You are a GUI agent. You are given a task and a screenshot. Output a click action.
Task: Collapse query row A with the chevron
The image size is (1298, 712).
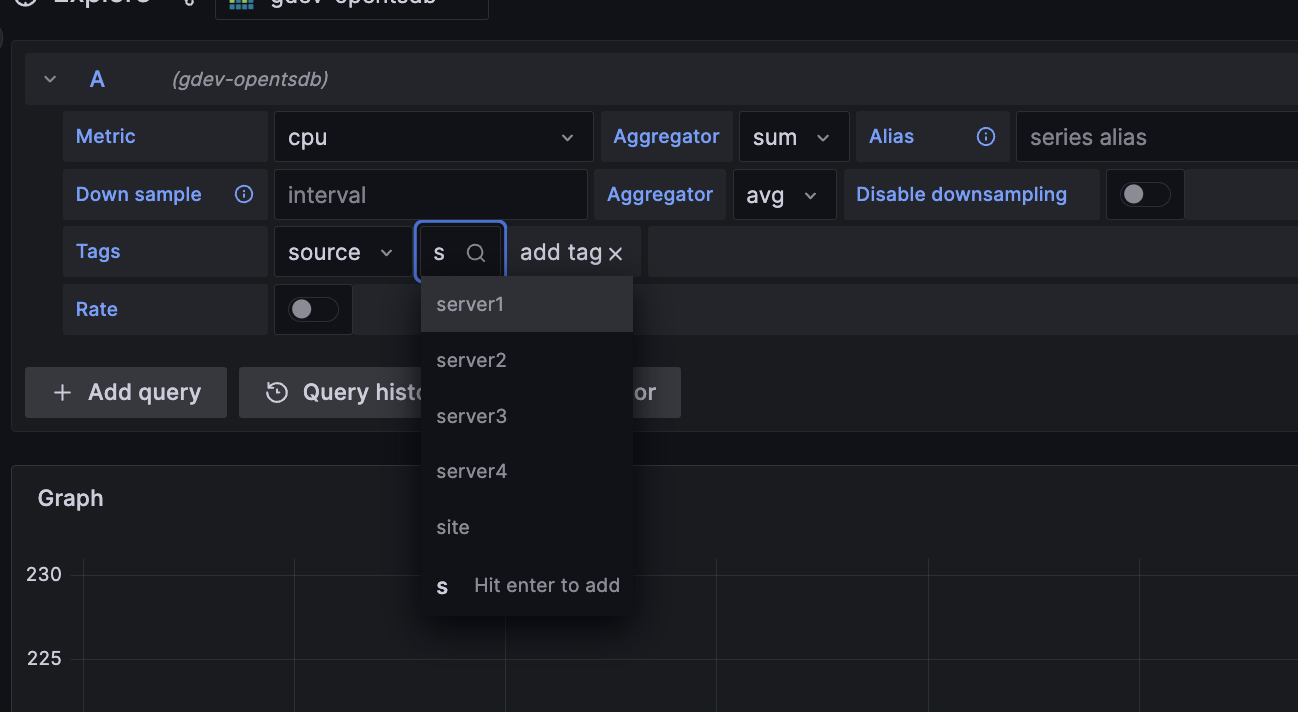point(48,78)
